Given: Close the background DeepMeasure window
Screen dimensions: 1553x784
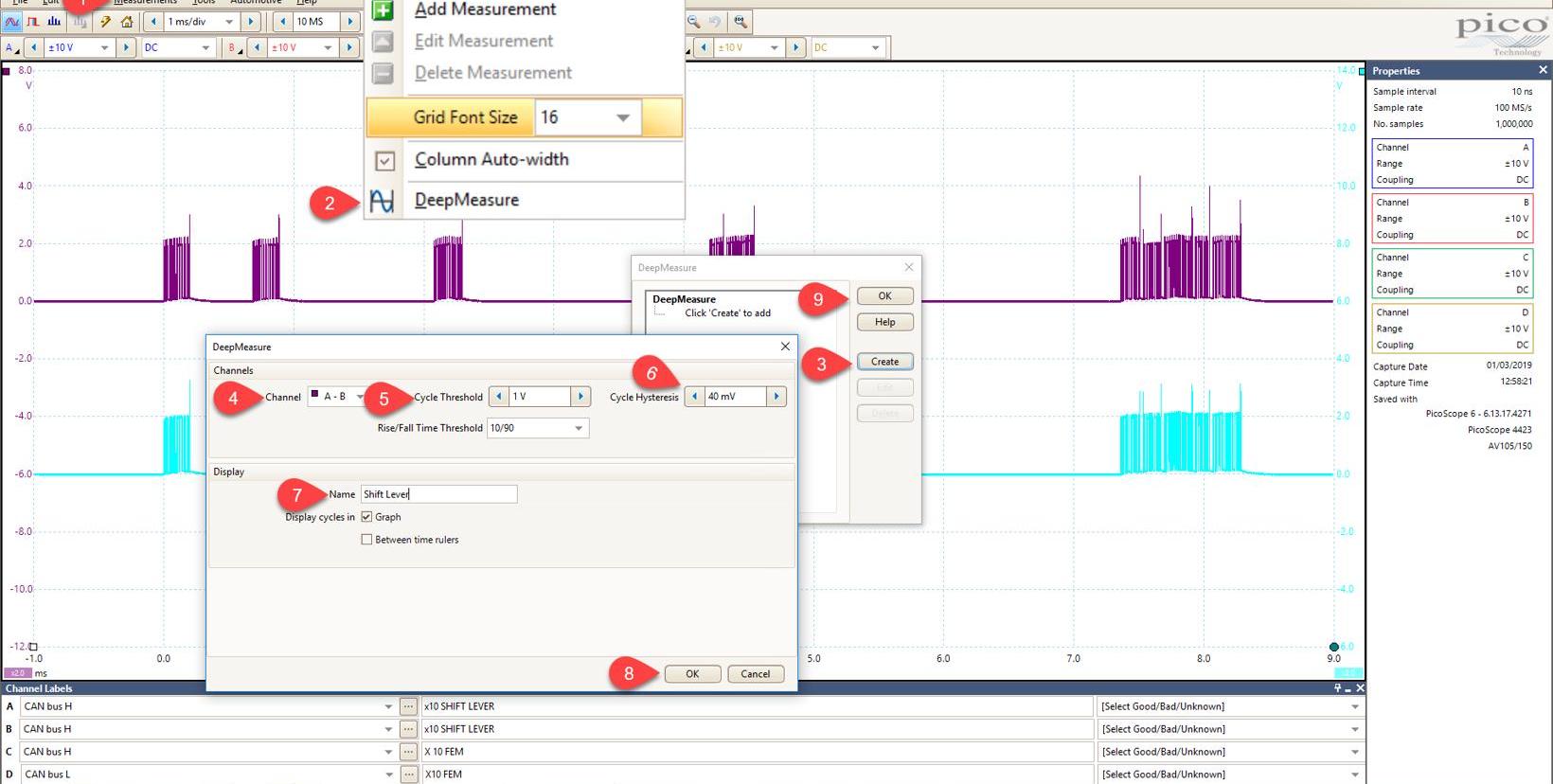Looking at the screenshot, I should [x=908, y=267].
